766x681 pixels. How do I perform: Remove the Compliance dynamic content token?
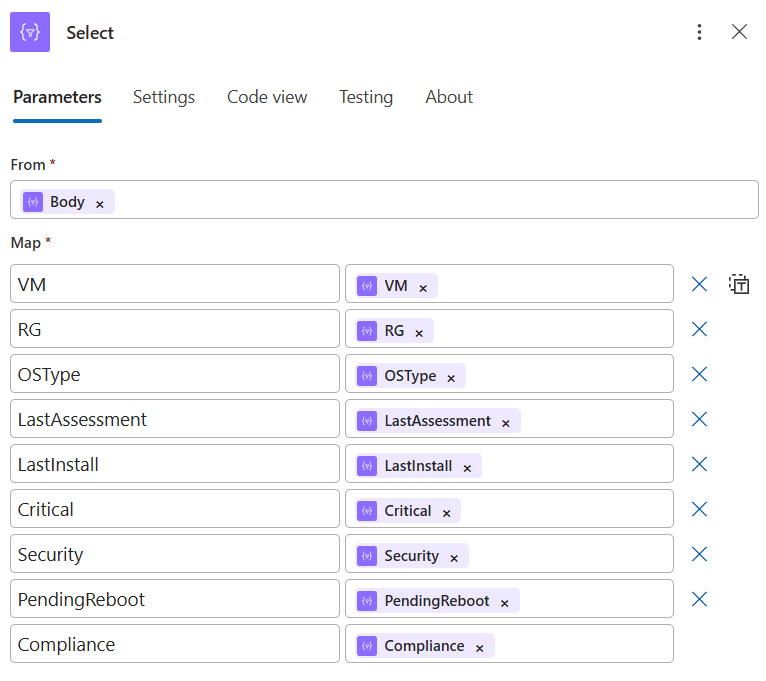click(x=480, y=648)
